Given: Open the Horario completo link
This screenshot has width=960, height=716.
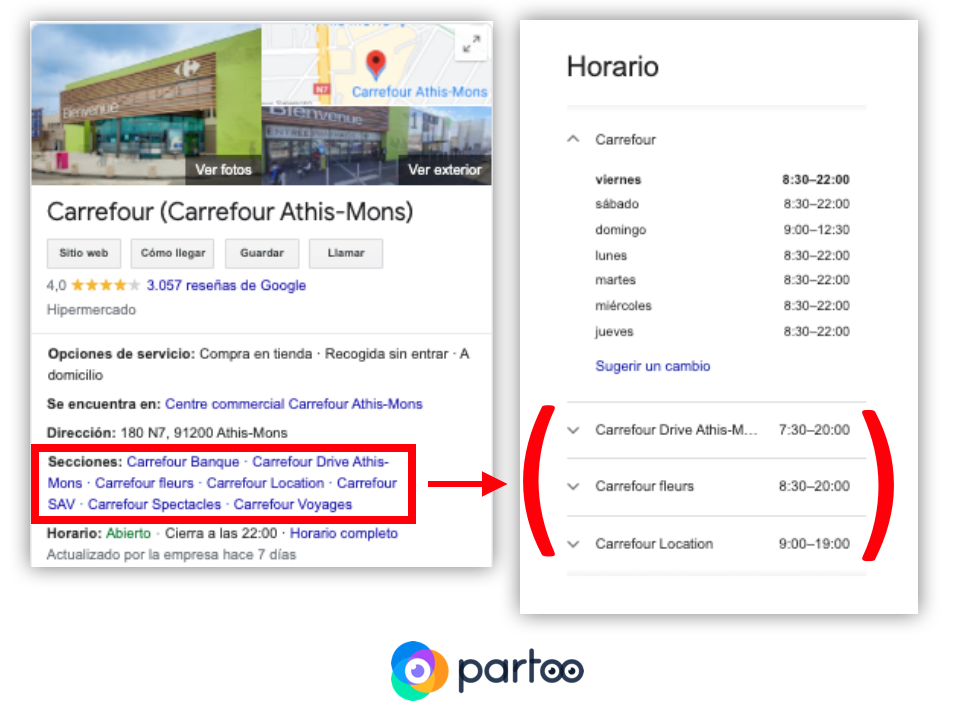Looking at the screenshot, I should (x=343, y=533).
